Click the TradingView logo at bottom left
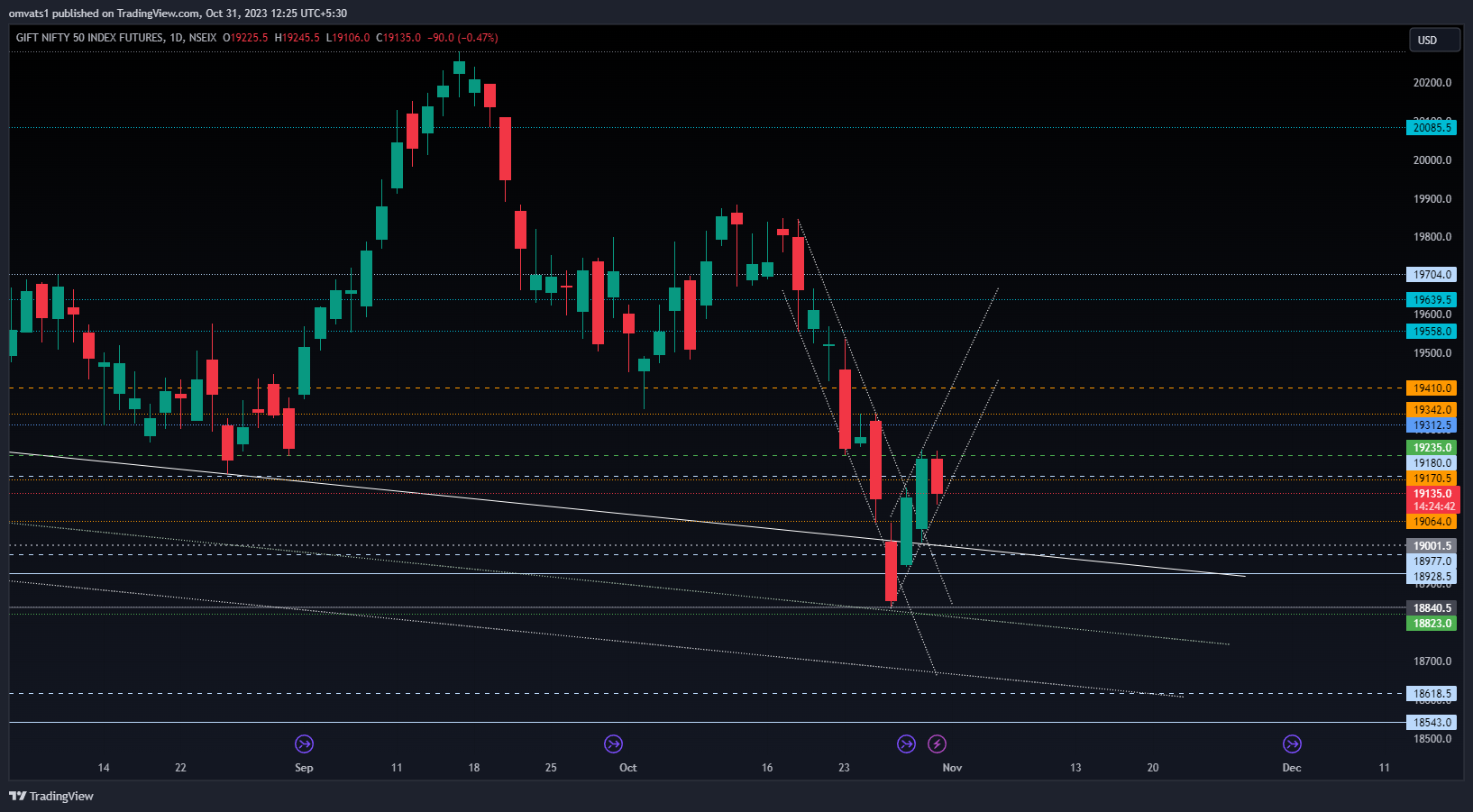1473x812 pixels. pyautogui.click(x=51, y=796)
